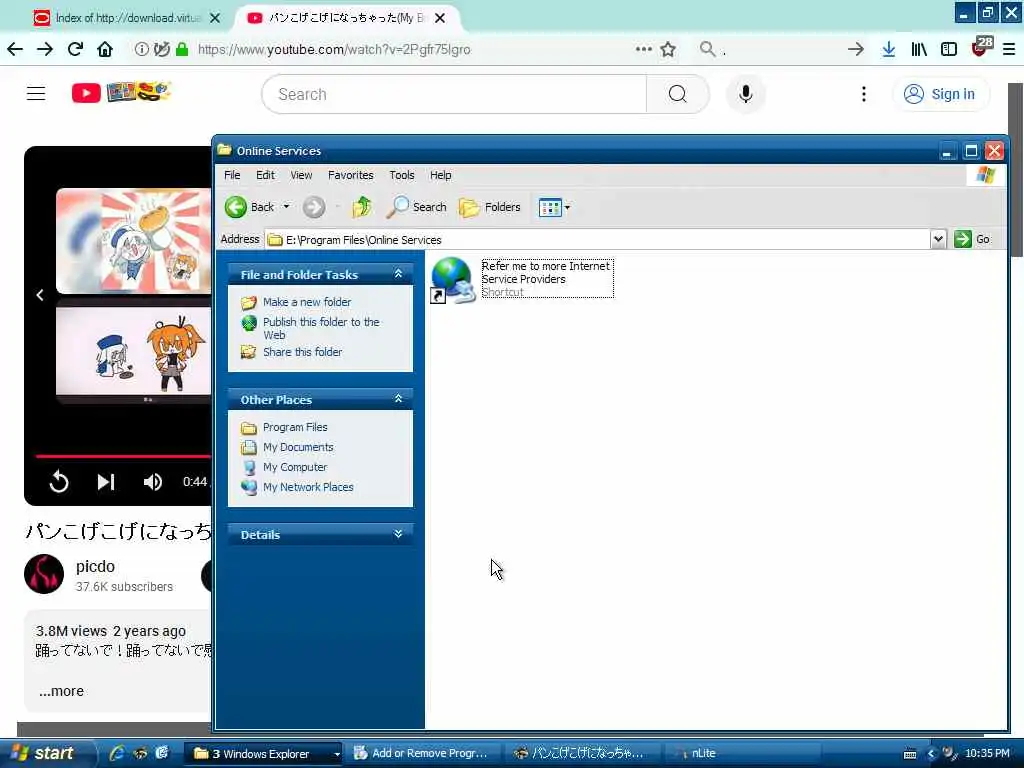Click the red video progress bar
Screen dimensions: 1024x768
point(123,456)
